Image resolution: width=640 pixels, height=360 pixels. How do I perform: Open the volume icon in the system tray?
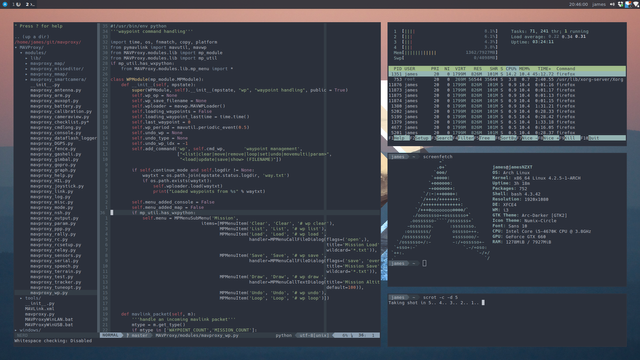(x=612, y=4)
